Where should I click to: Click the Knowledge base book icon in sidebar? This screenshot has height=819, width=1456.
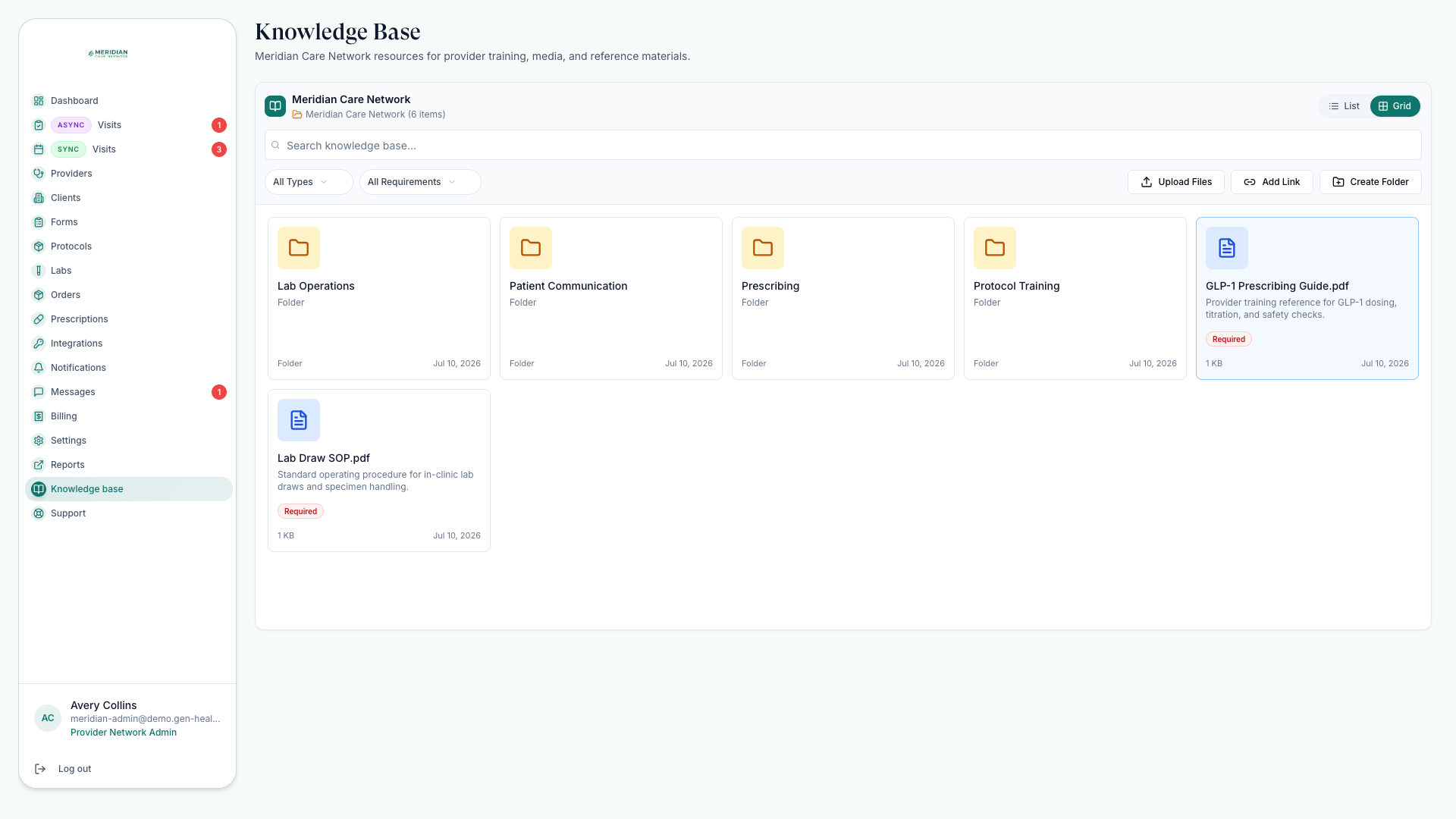coord(39,489)
